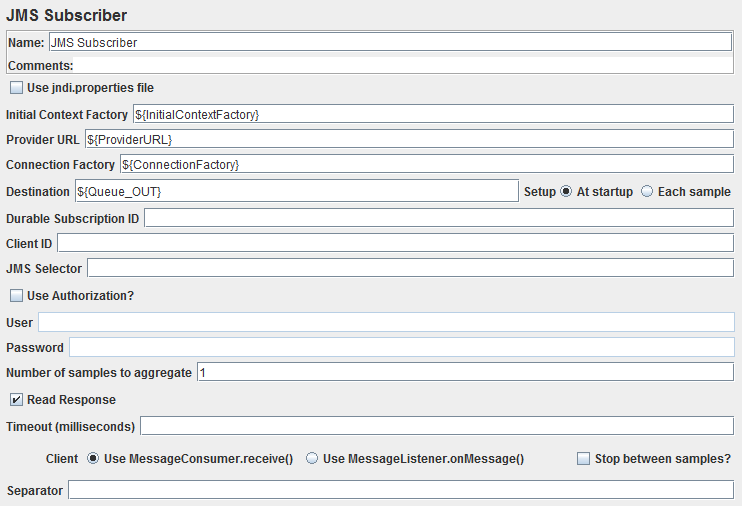
Task: Uncheck the Read Response checkbox
Action: 17,400
